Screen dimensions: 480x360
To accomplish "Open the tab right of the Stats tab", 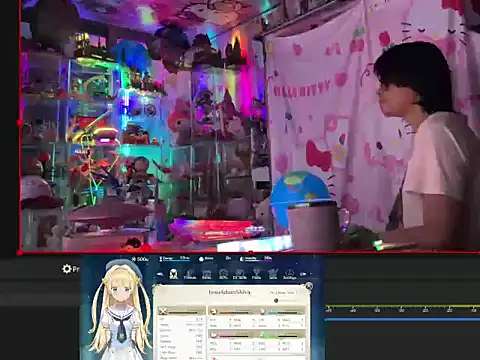I will tap(190, 274).
